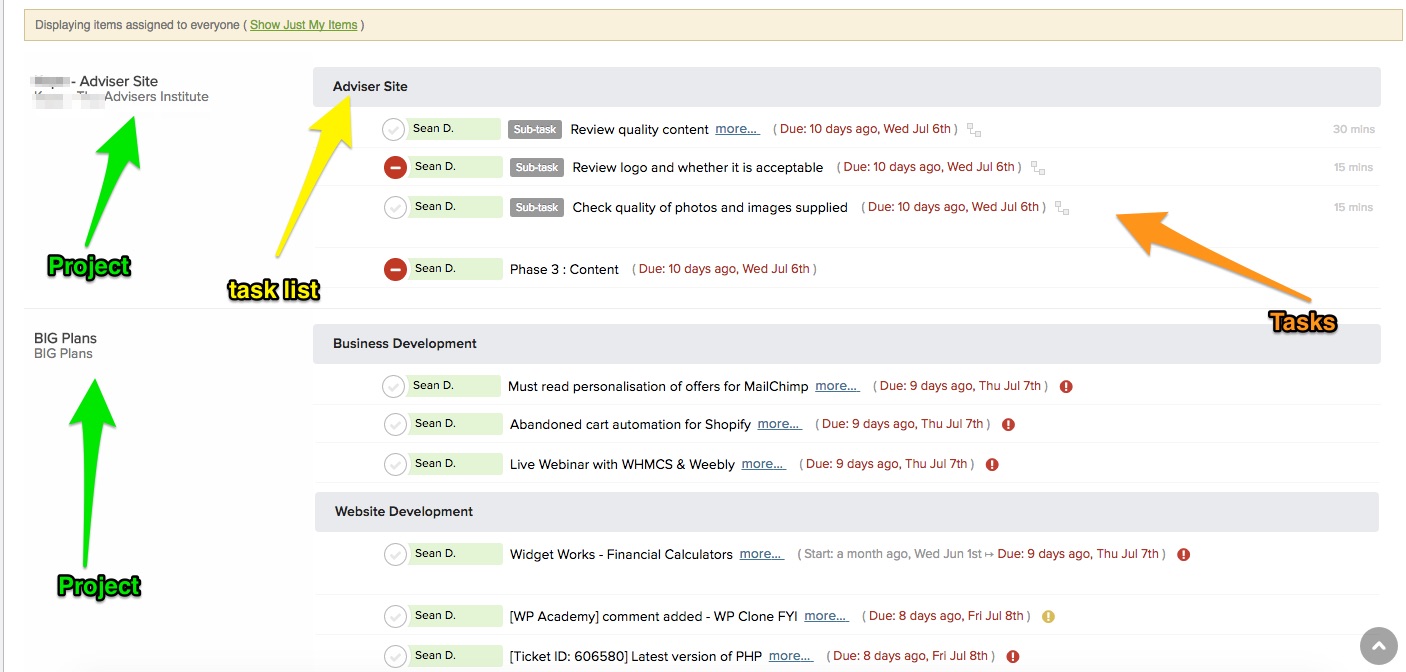Tick checkbox for Check quality of photos task
Viewport: 1406px width, 672px height.
(x=395, y=207)
